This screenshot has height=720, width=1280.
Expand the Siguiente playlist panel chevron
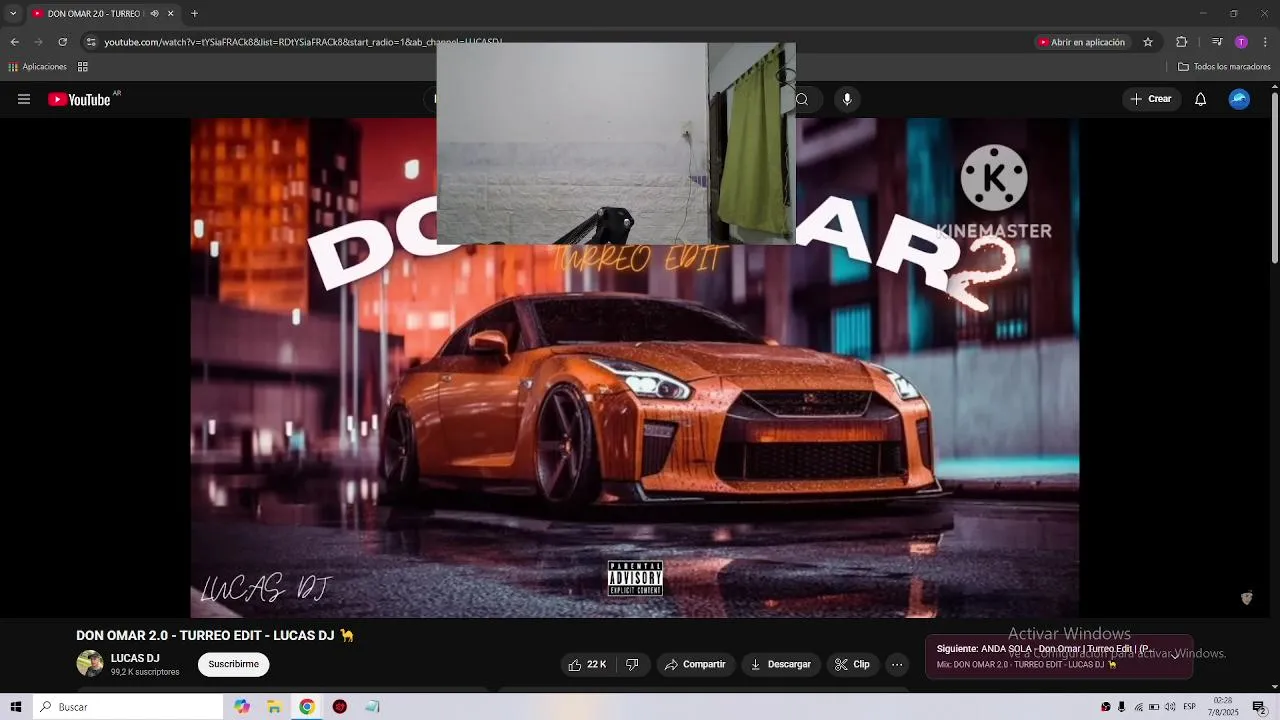point(1175,657)
